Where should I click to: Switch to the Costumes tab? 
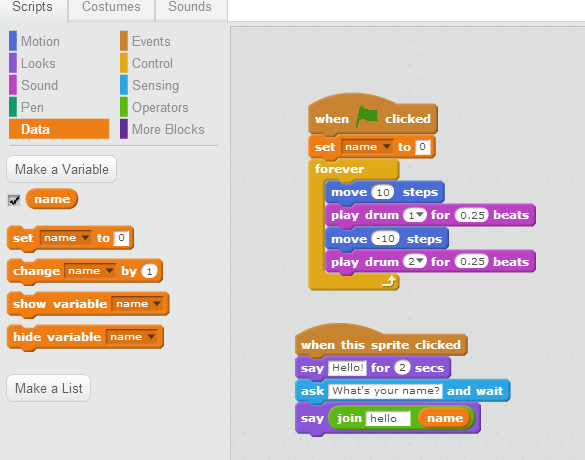[x=111, y=8]
